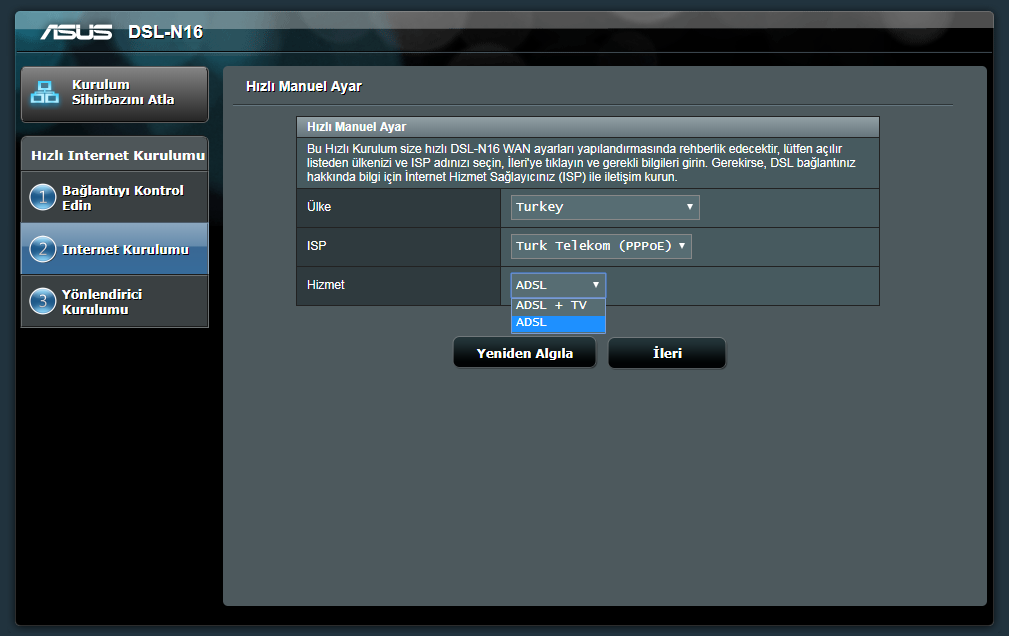
Task: Click the step 3 circle icon
Action: click(42, 302)
